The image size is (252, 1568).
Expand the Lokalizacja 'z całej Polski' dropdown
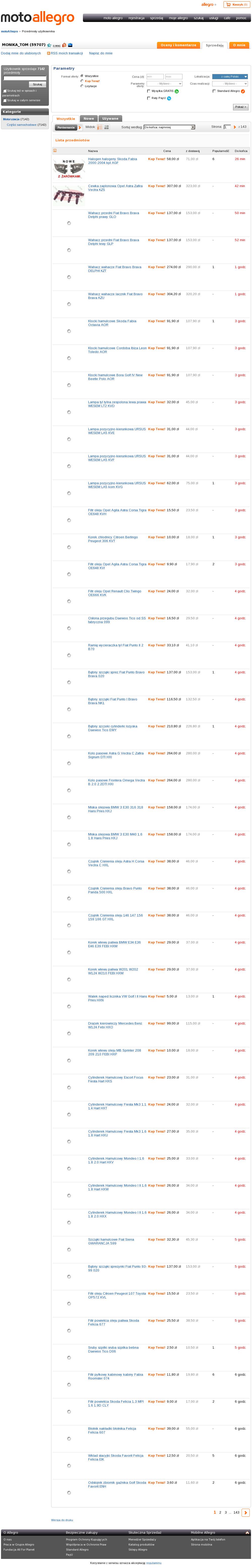tap(230, 77)
